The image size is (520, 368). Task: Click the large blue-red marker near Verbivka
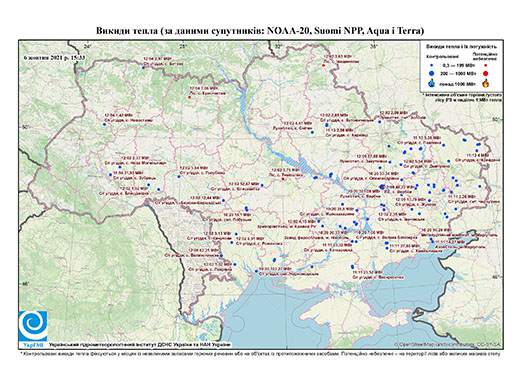[x=382, y=187]
